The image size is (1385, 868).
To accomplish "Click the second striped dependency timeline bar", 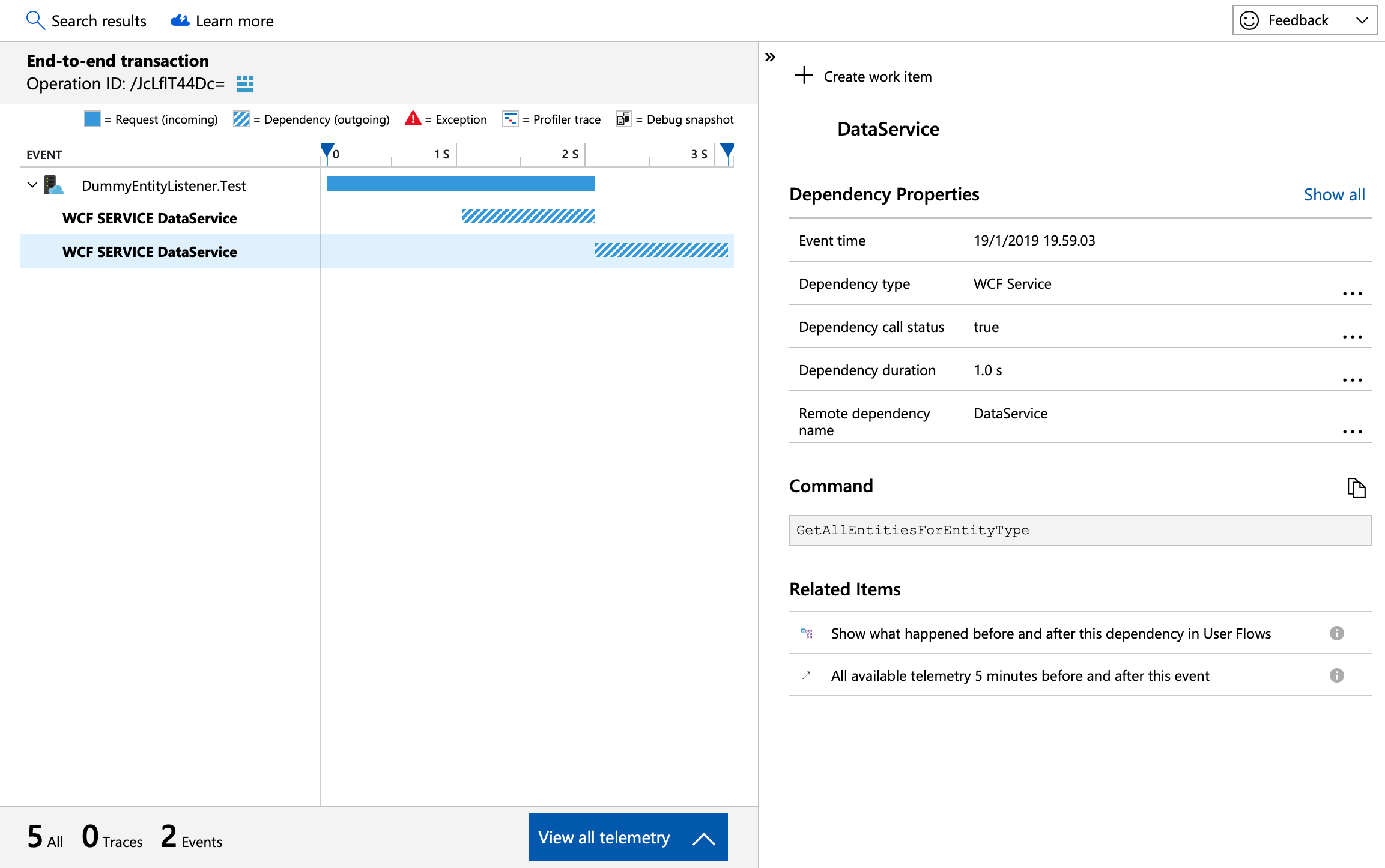I will 661,250.
